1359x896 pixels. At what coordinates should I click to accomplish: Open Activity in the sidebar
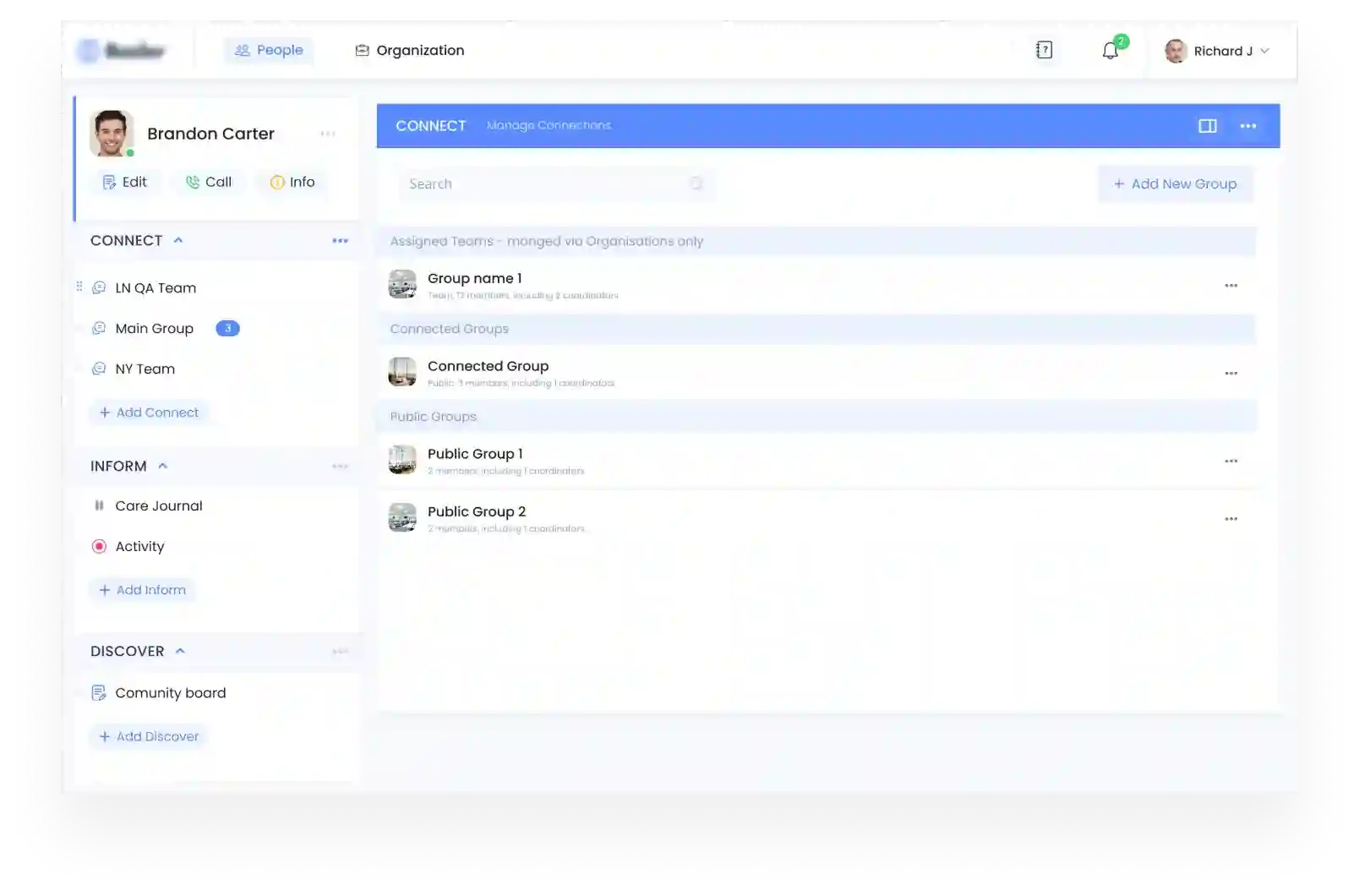(x=139, y=546)
